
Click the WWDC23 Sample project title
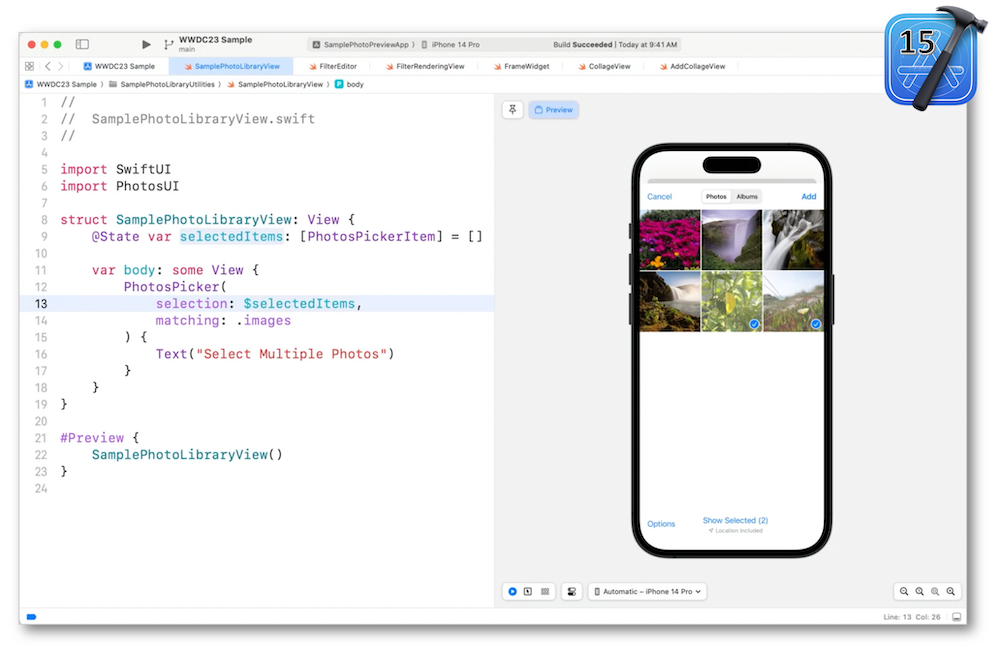pyautogui.click(x=216, y=40)
